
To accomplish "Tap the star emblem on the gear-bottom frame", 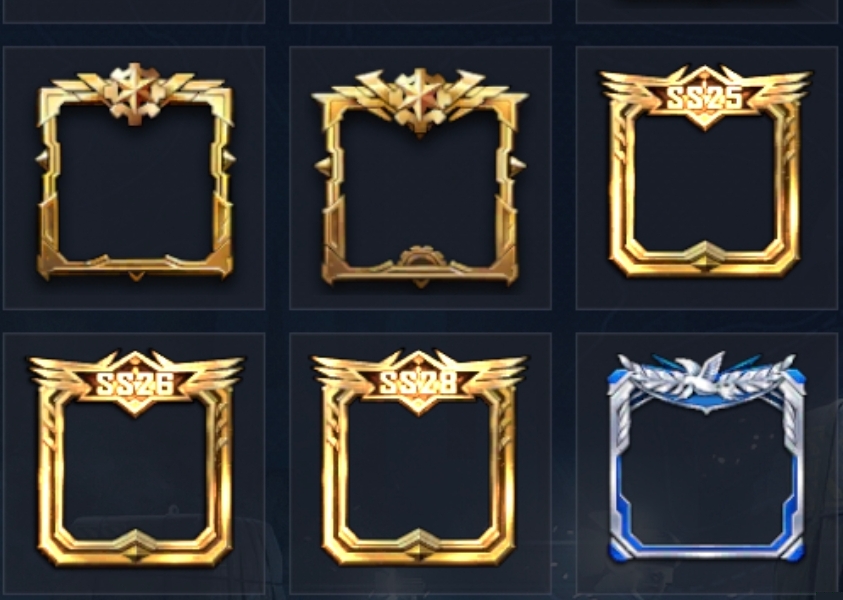I will point(419,100).
